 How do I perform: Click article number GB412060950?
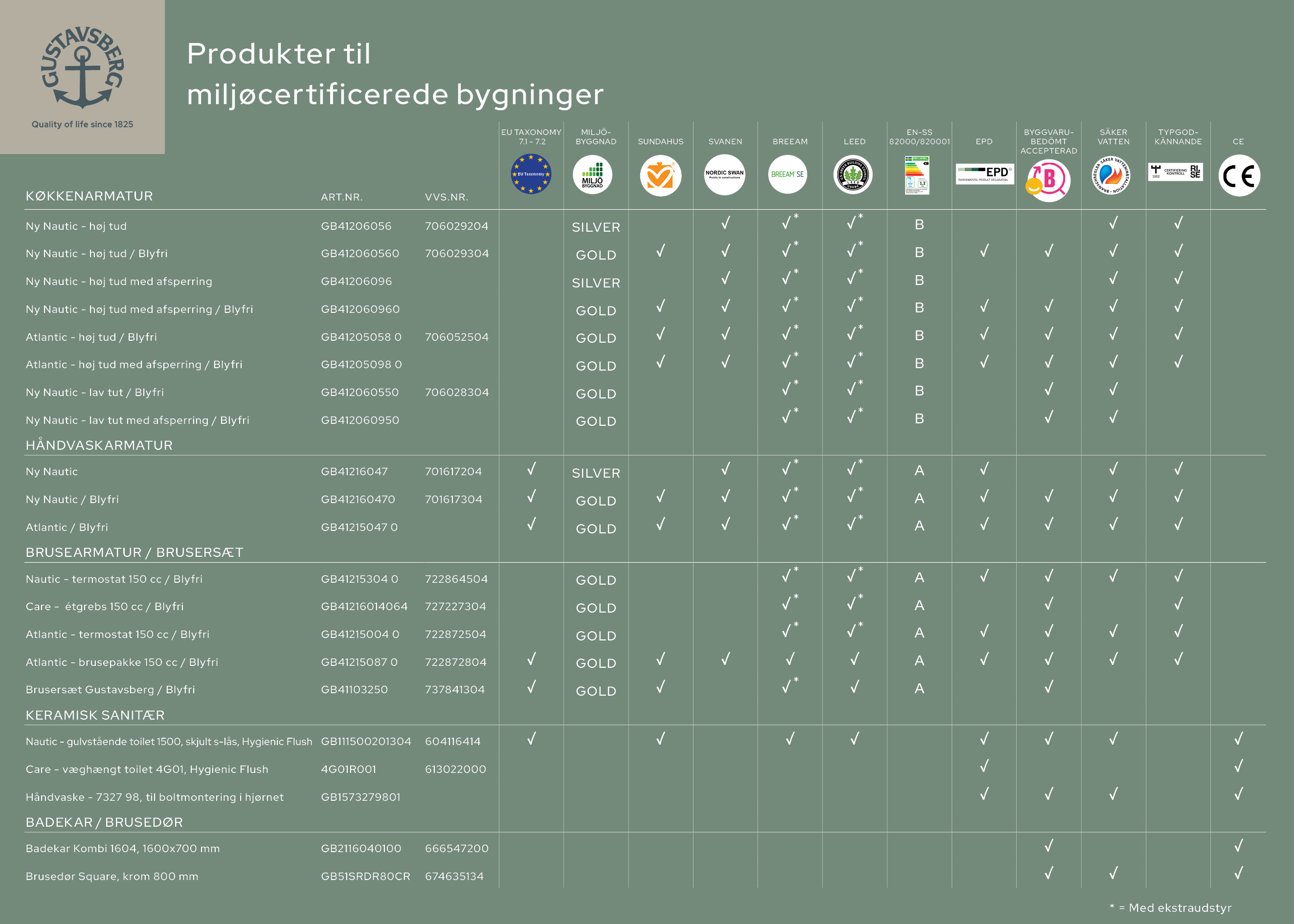360,420
